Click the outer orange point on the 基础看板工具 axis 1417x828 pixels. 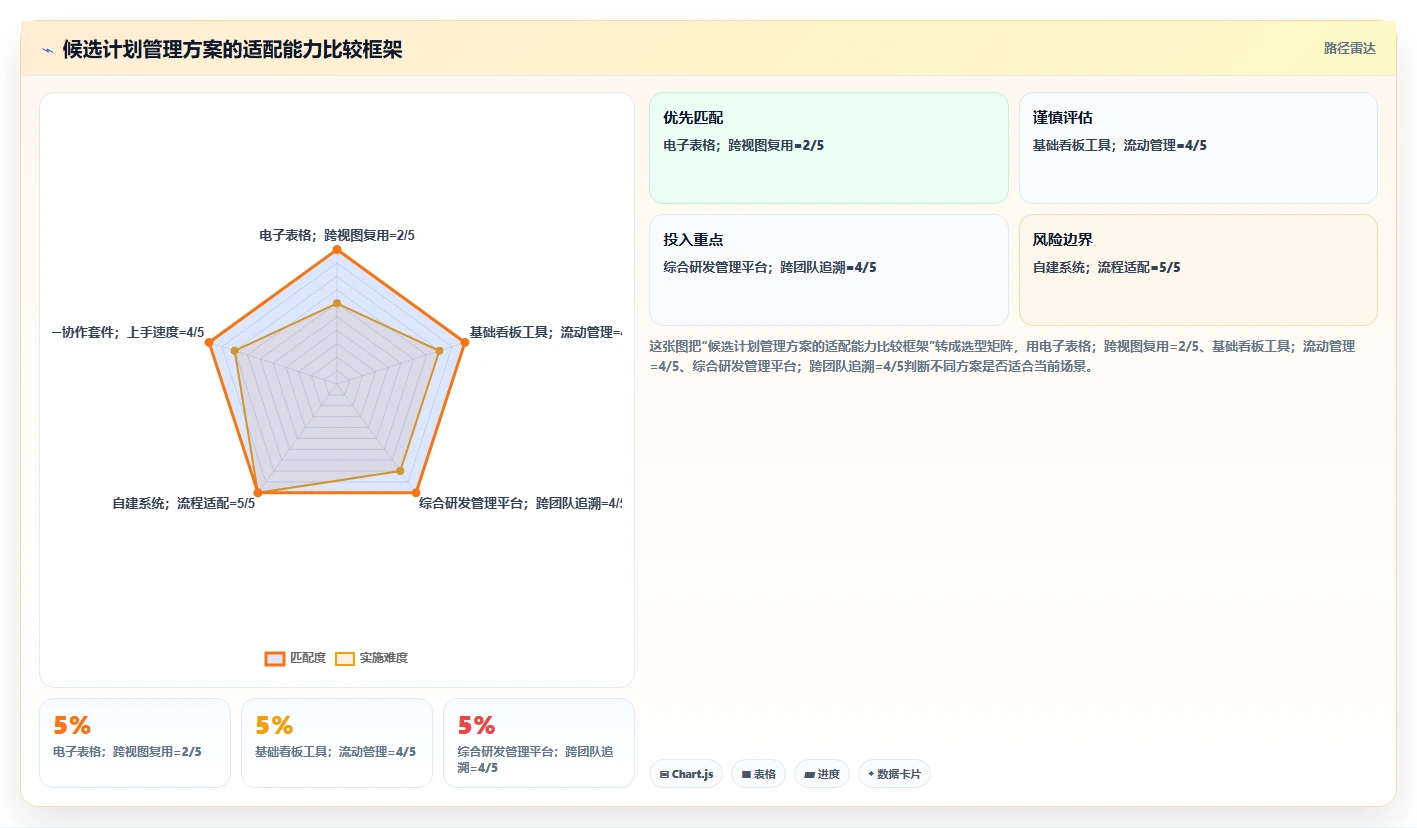pos(464,343)
